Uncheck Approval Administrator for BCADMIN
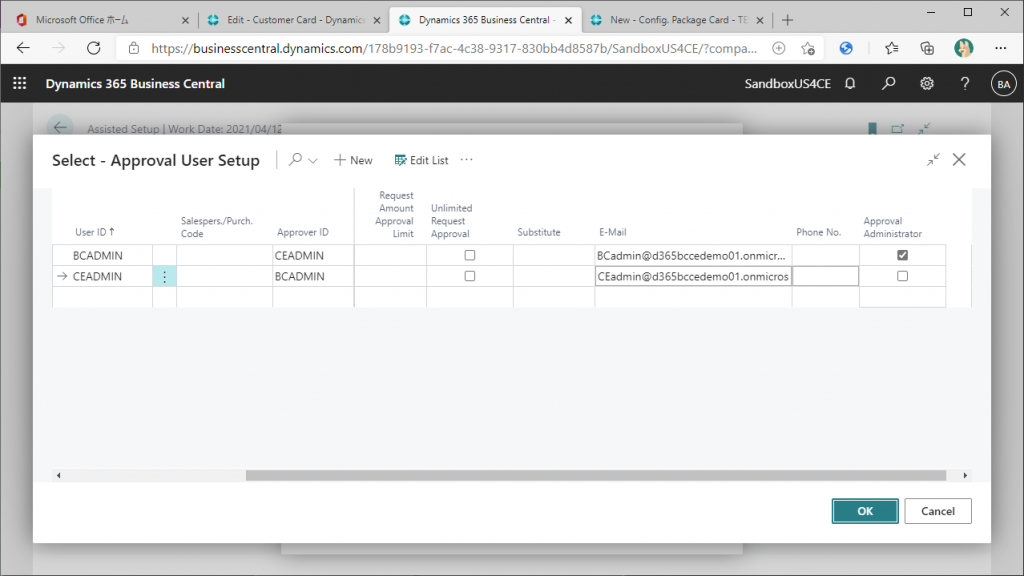The image size is (1024, 576). pos(903,255)
